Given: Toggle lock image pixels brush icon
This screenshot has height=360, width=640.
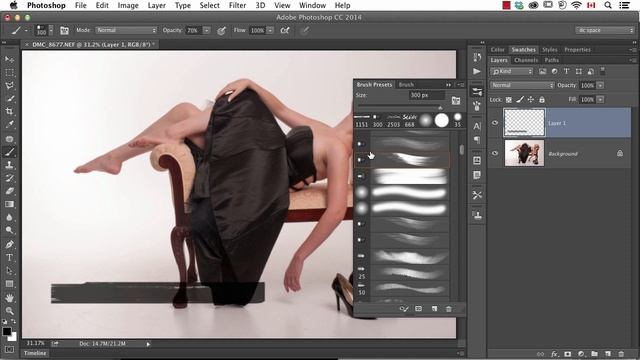Looking at the screenshot, I should click(520, 100).
